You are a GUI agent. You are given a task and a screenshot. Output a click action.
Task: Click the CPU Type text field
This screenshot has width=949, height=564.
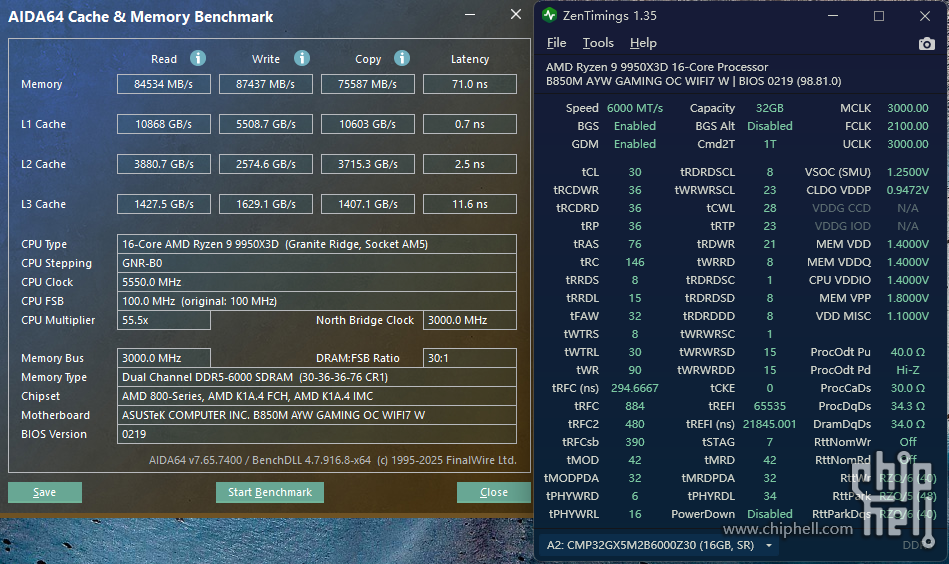[317, 244]
